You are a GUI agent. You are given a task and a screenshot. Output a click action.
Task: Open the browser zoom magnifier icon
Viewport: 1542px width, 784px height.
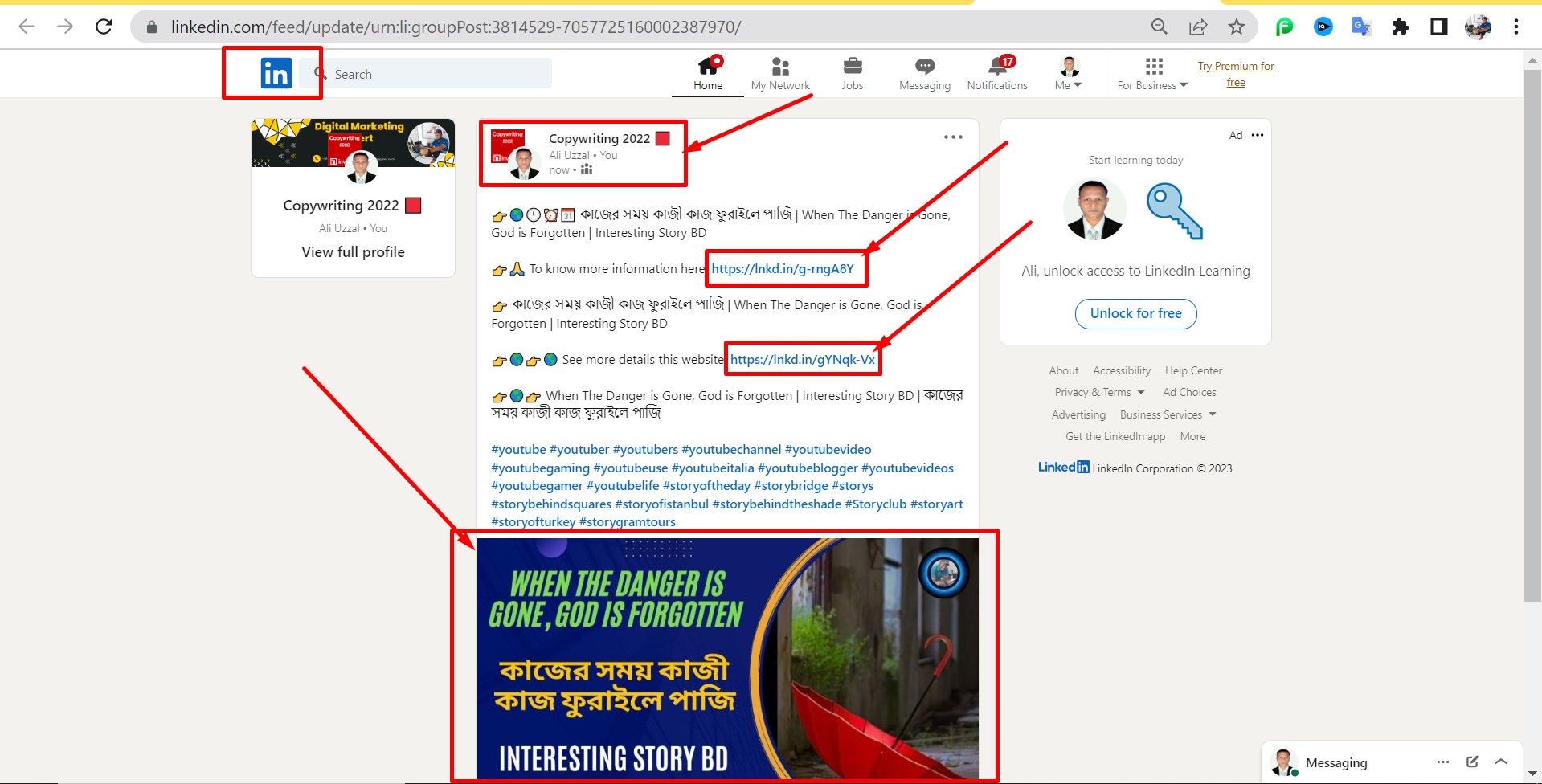tap(1159, 27)
